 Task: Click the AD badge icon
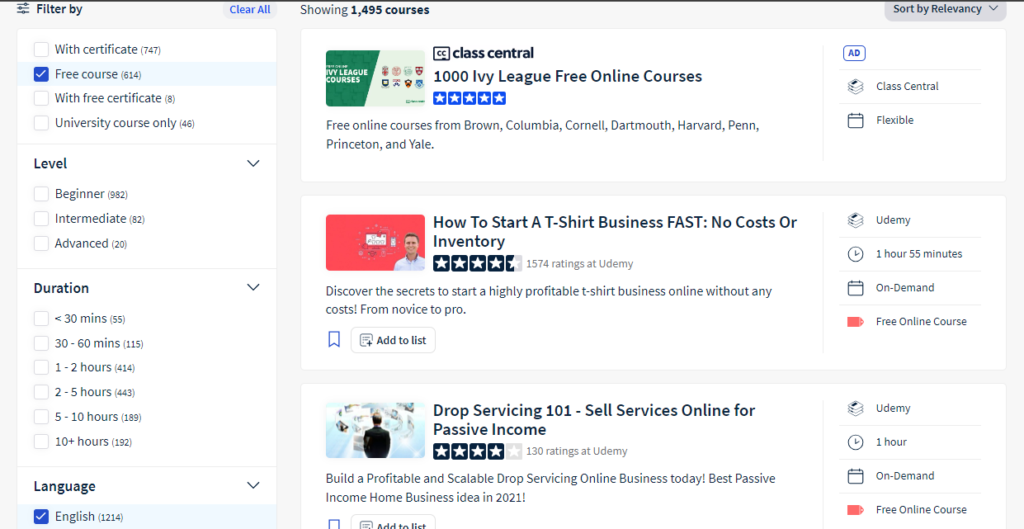854,53
